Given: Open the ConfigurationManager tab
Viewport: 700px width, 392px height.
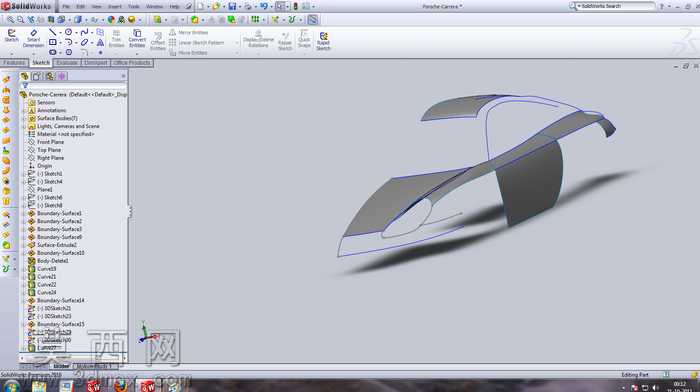Looking at the screenshot, I should (x=50, y=76).
